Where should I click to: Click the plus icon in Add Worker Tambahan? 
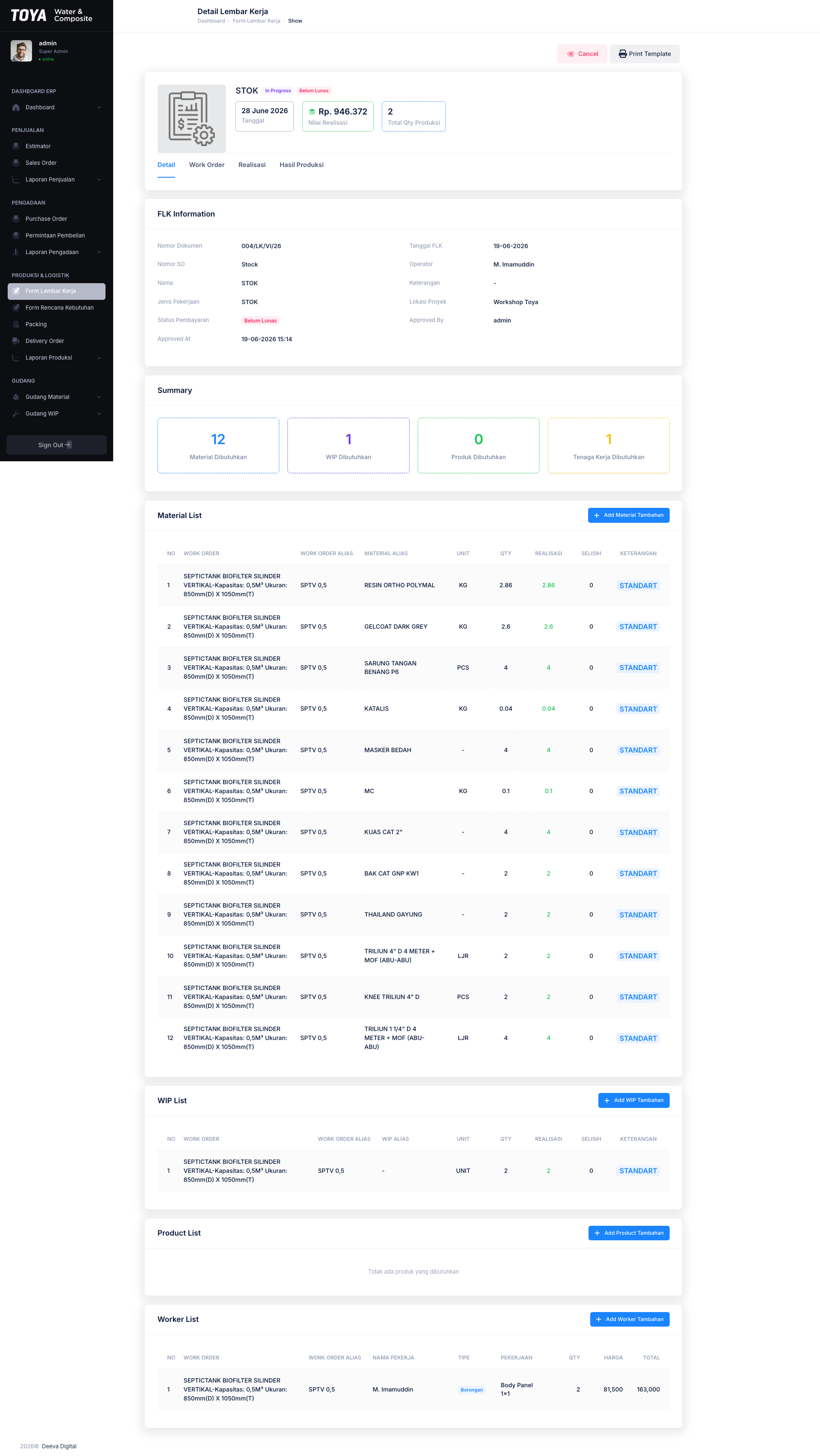(x=598, y=1320)
